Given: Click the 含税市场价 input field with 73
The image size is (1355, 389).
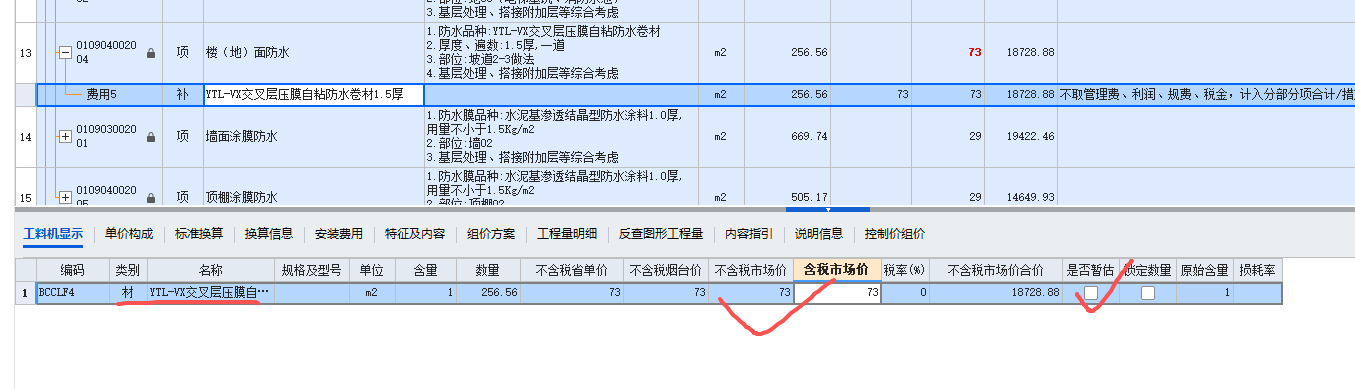Looking at the screenshot, I should (838, 293).
